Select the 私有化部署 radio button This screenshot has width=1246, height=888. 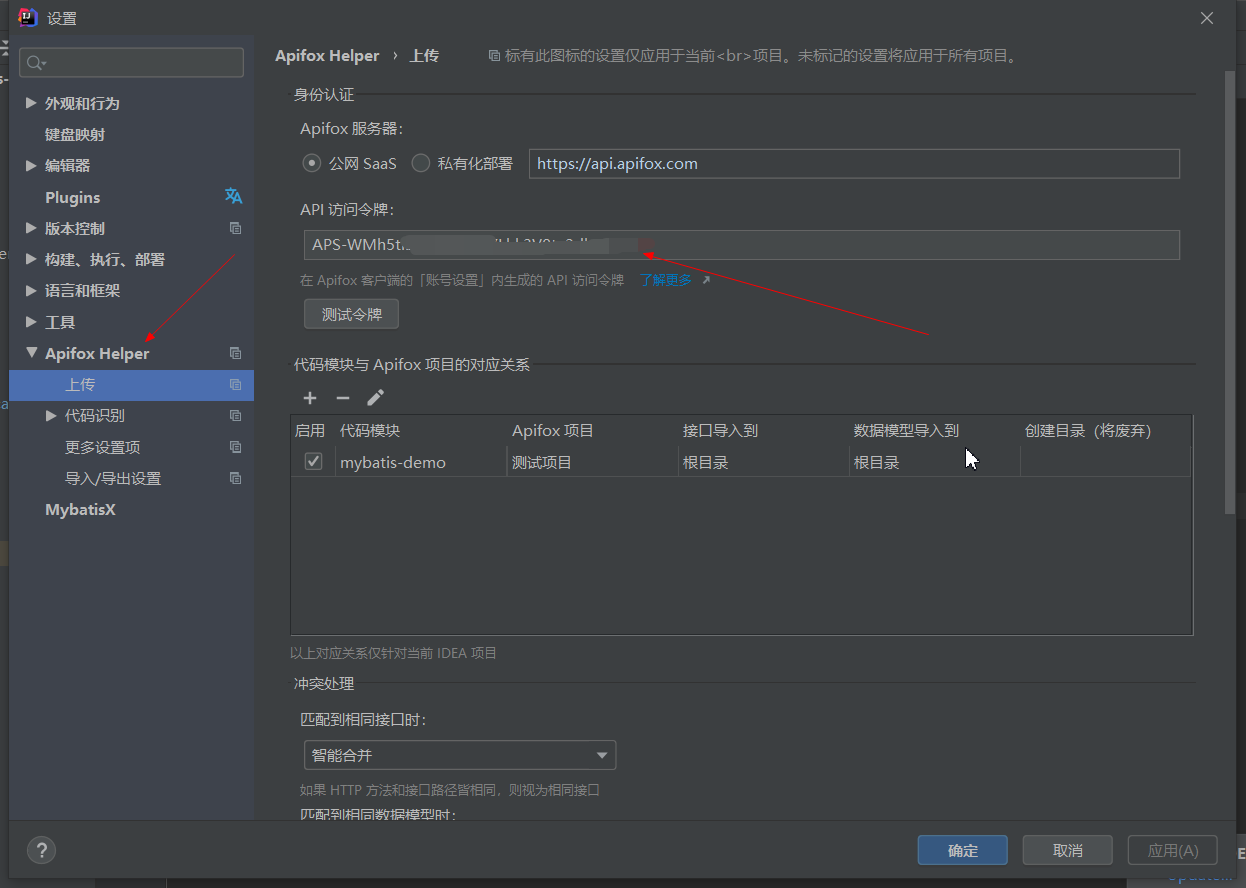click(x=421, y=162)
